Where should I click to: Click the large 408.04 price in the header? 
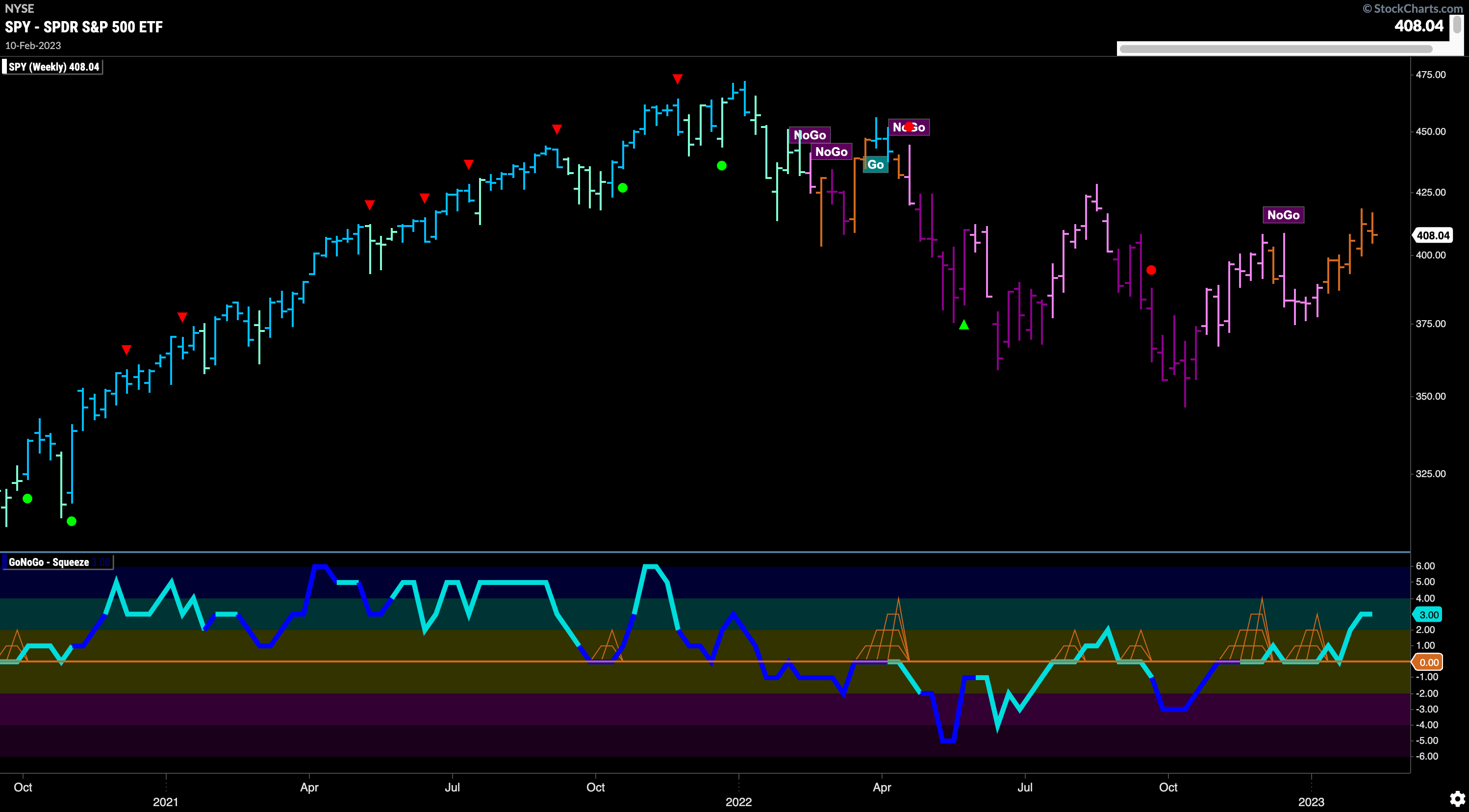pos(1419,25)
